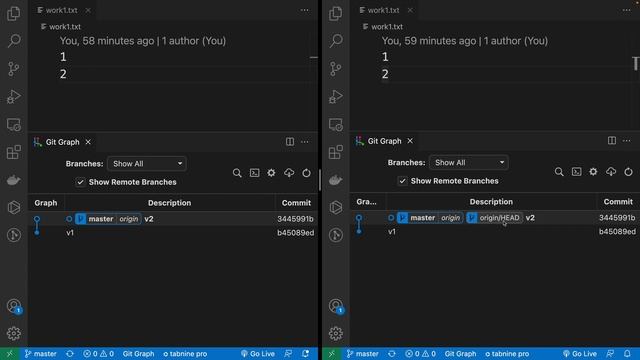Fetch from remote in right Git Graph
The height and width of the screenshot is (360, 640).
[x=611, y=172]
